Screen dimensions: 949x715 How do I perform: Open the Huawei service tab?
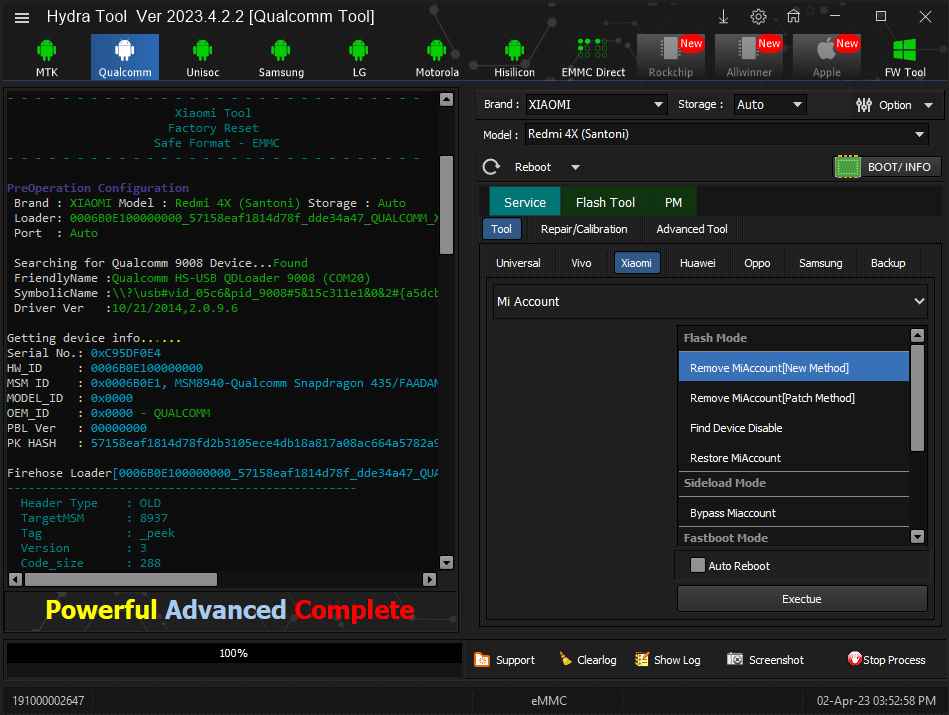pyautogui.click(x=697, y=263)
